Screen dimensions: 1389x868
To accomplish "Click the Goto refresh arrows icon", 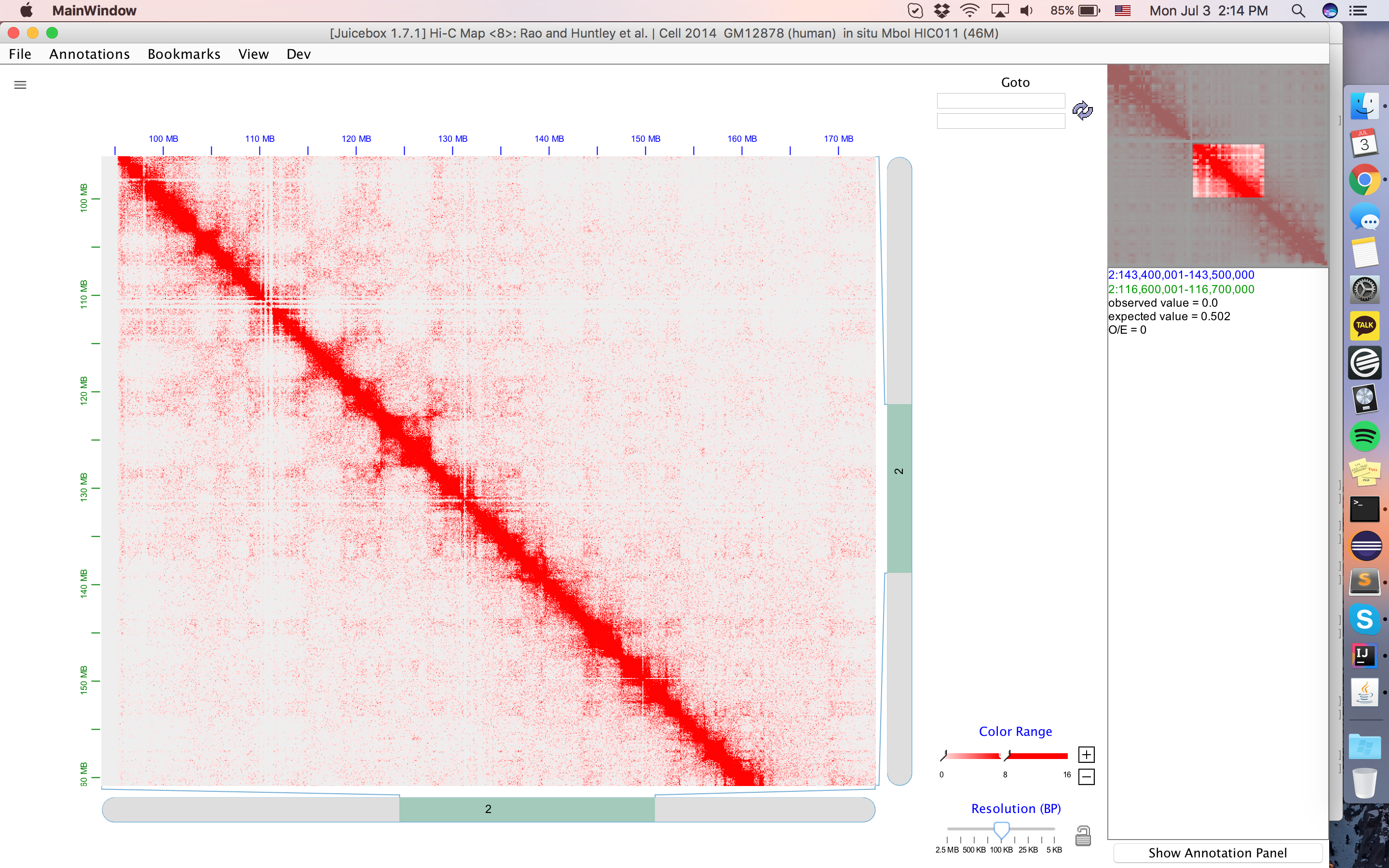I will pos(1081,110).
